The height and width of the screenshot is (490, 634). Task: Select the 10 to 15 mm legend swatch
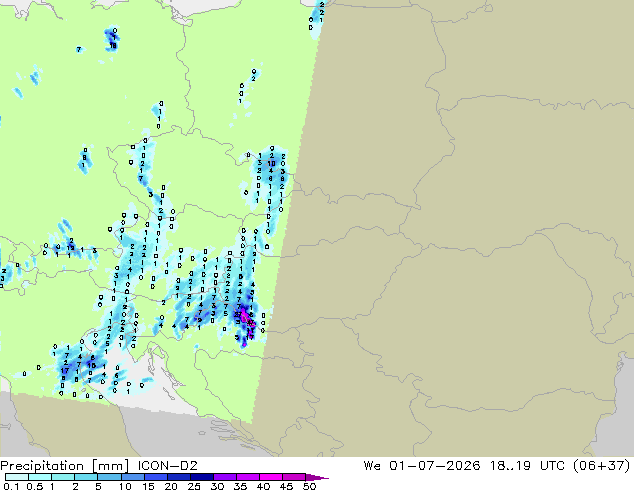(x=132, y=477)
